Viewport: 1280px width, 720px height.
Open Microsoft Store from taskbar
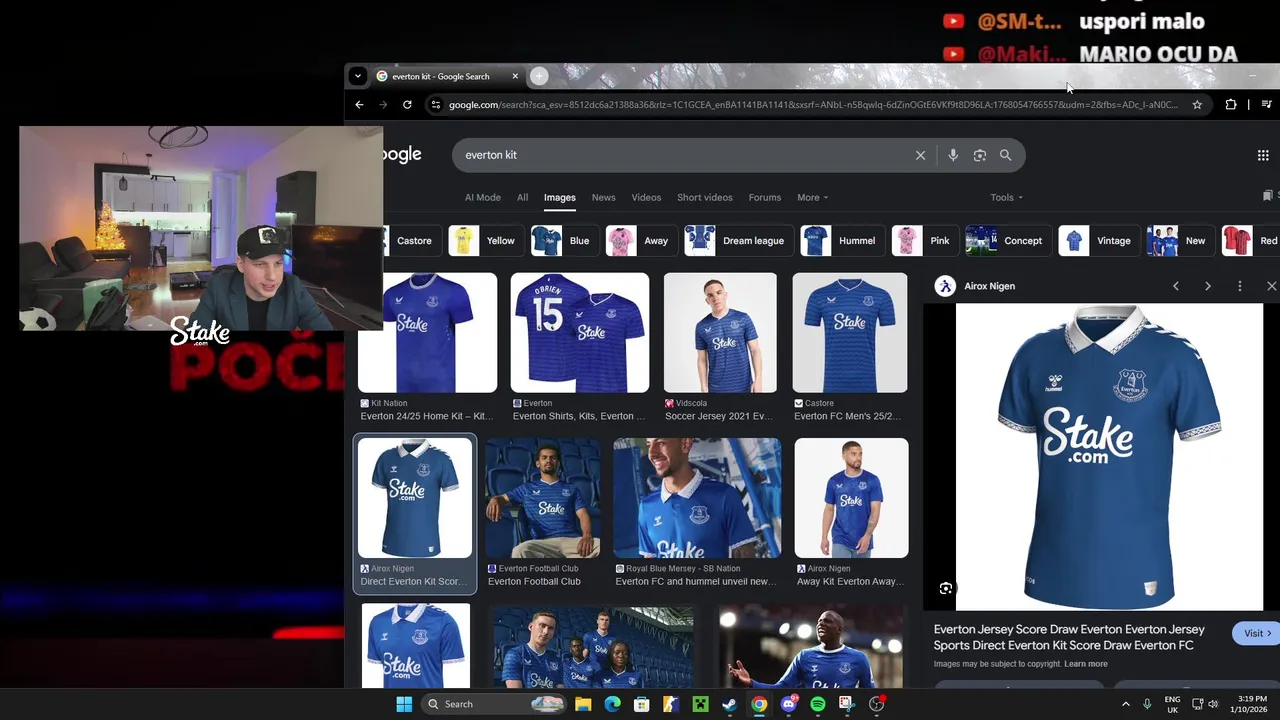point(642,704)
